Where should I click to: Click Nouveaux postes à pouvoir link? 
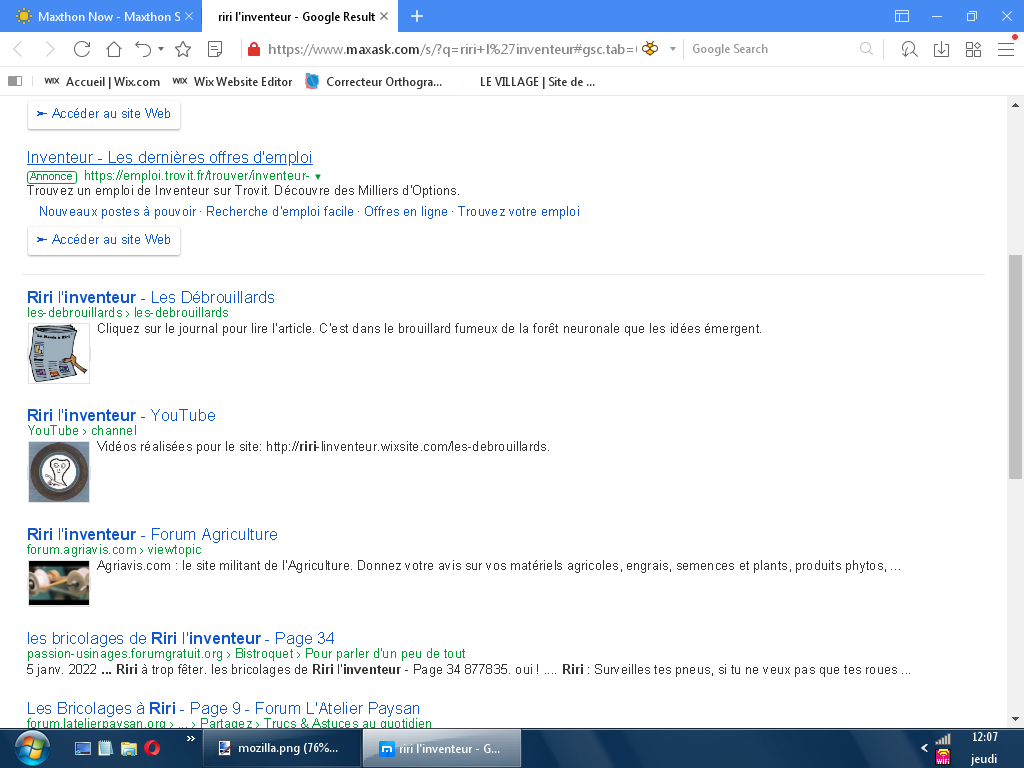[118, 212]
